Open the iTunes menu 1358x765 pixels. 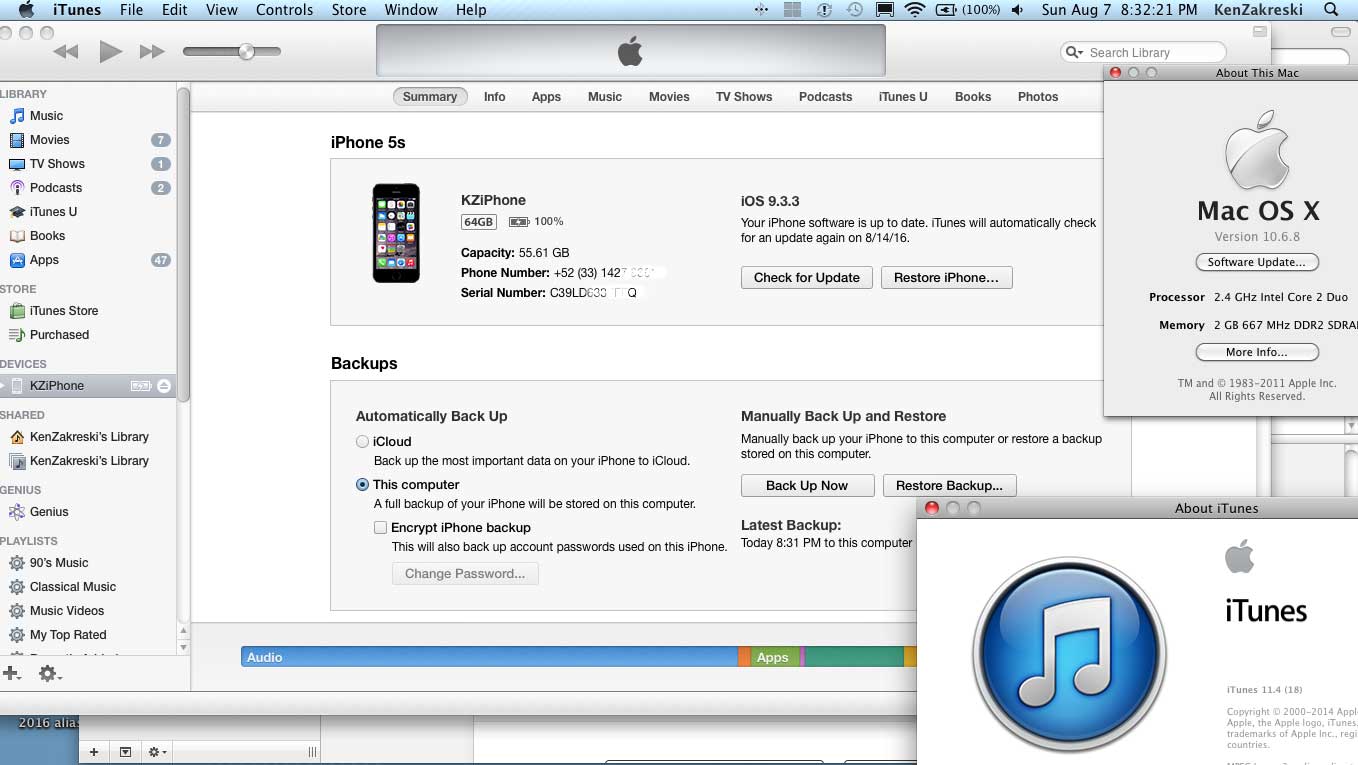75,10
